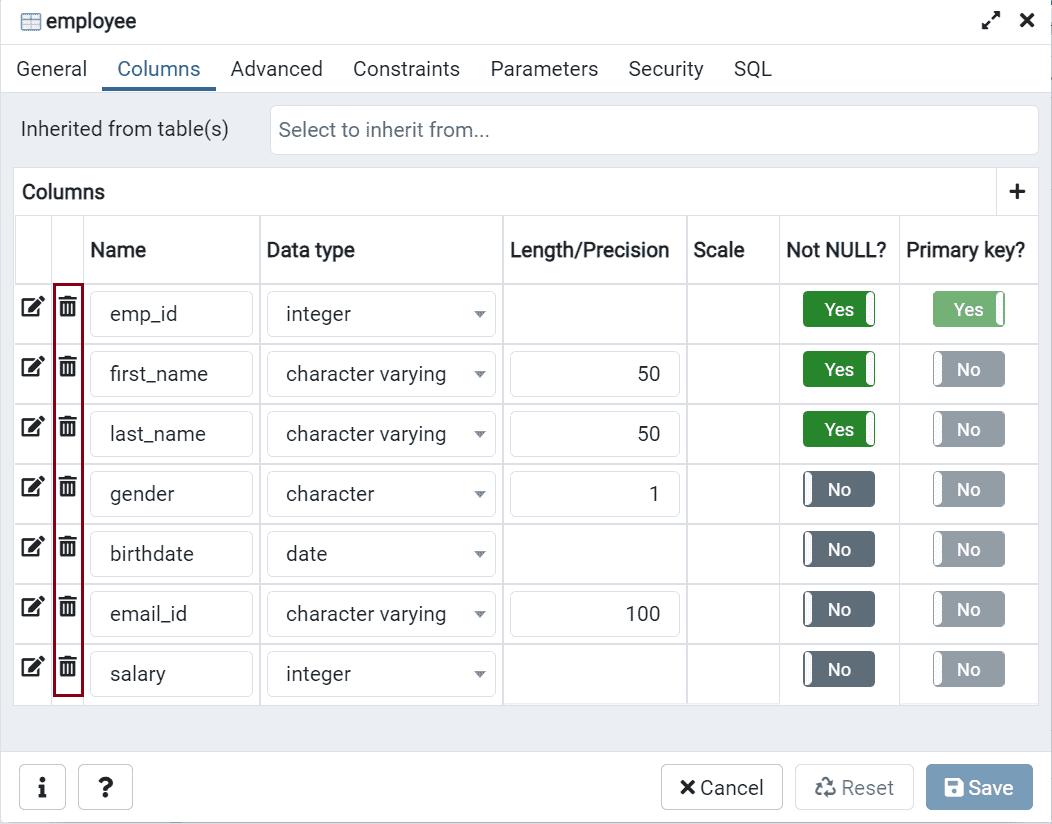Open edit icon for the gender column
The height and width of the screenshot is (824, 1052).
tap(32, 487)
